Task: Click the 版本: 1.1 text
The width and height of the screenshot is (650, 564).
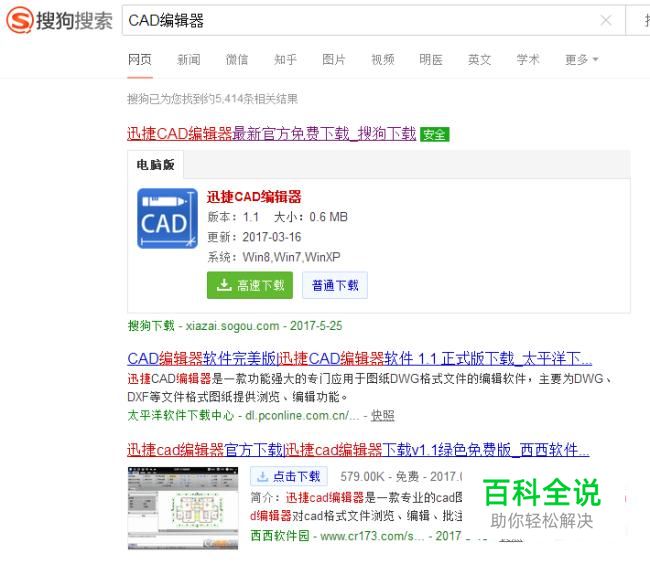Action: pyautogui.click(x=233, y=217)
